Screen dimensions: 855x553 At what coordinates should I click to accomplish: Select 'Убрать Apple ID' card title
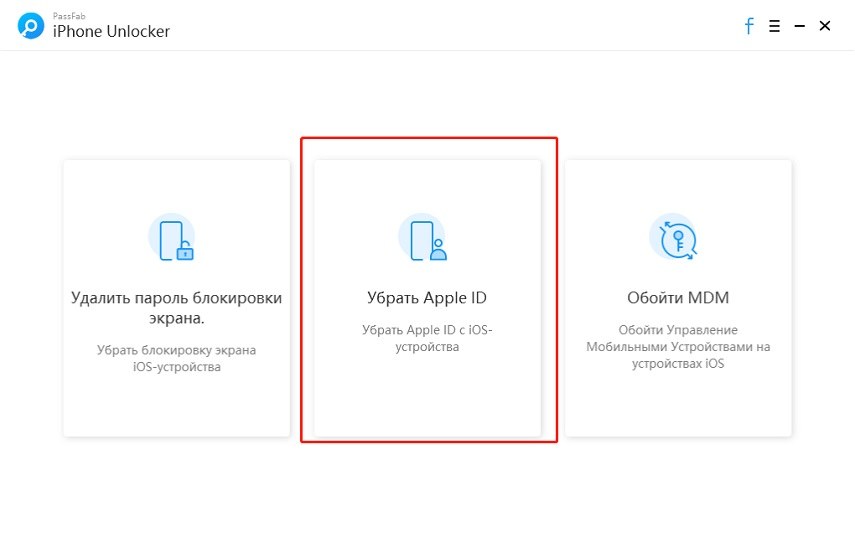coord(427,298)
